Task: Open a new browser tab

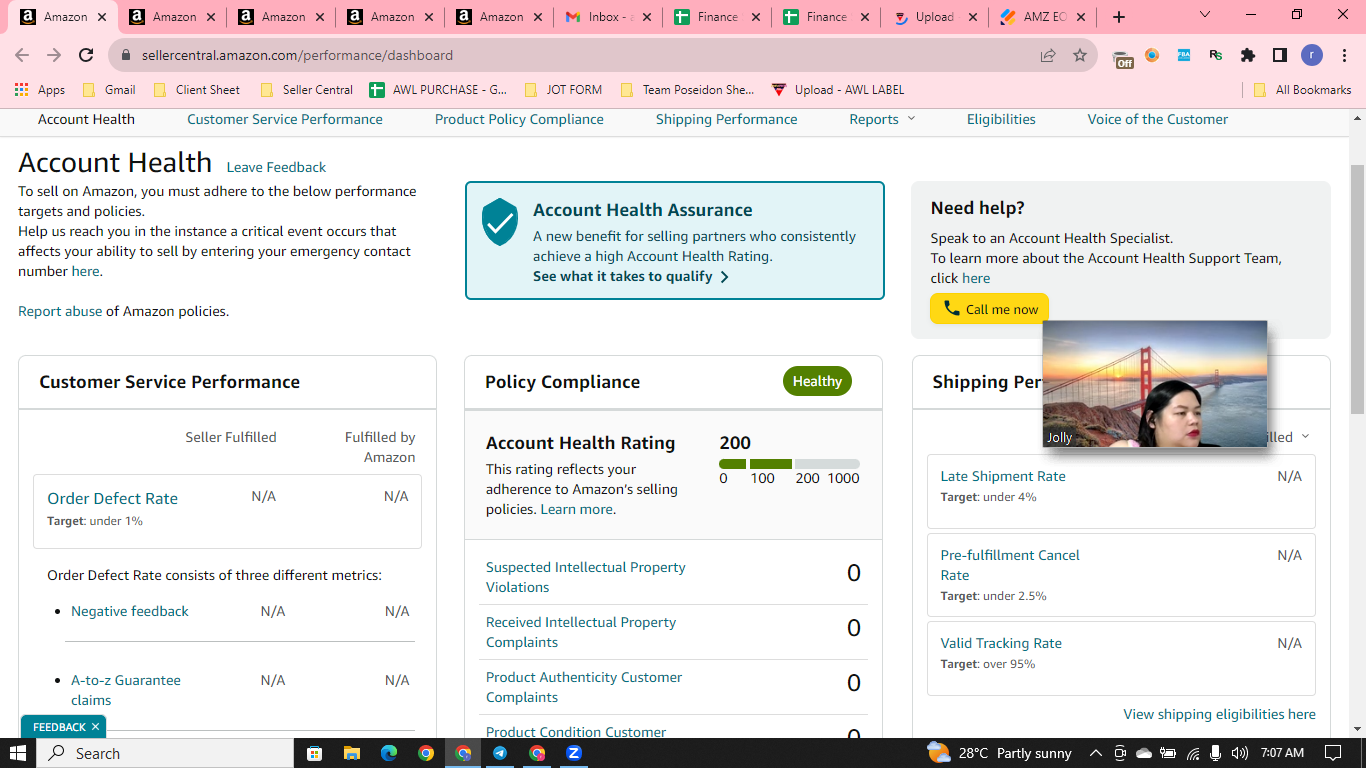Action: [1119, 17]
